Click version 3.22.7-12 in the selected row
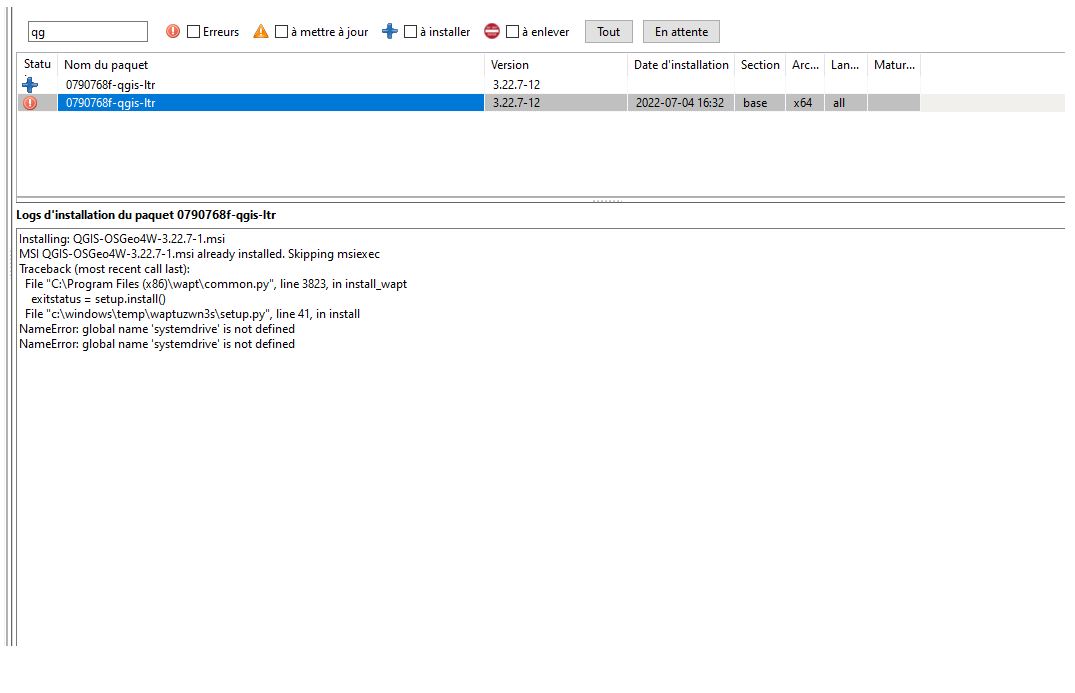This screenshot has width=1075, height=693. 516,103
